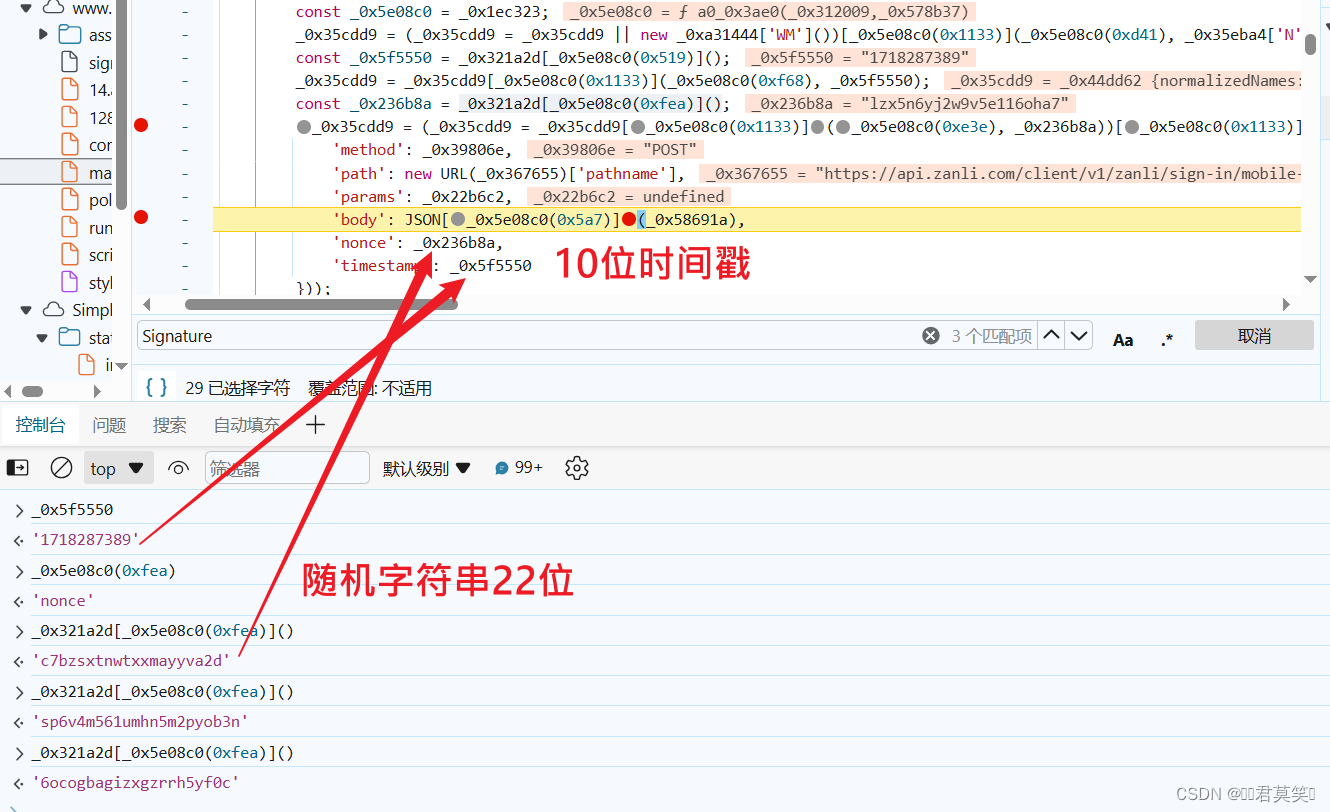Click console output 'nonce'
Viewport: 1330px width, 812px height.
click(x=63, y=601)
